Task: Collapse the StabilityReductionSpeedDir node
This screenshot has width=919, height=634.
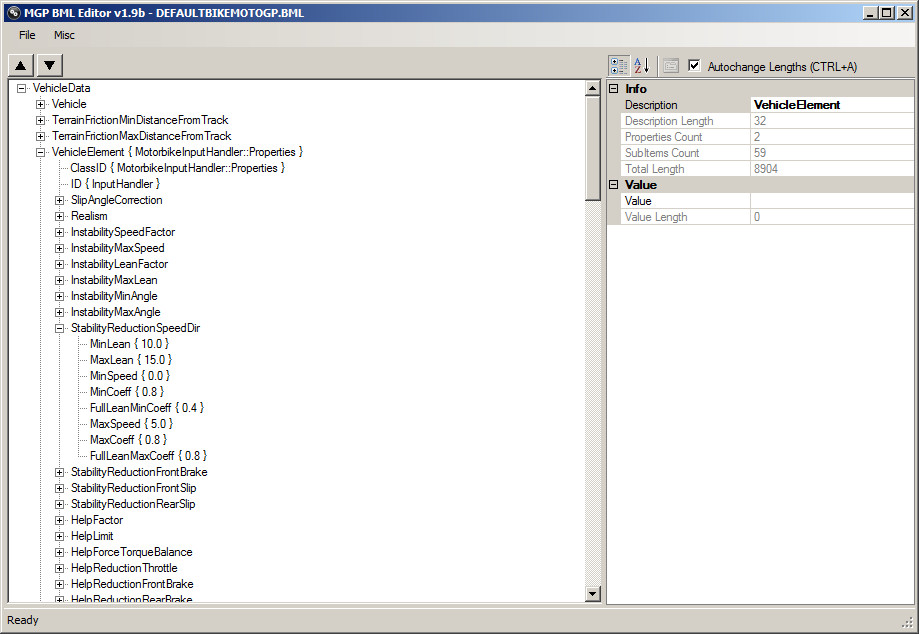Action: [59, 328]
